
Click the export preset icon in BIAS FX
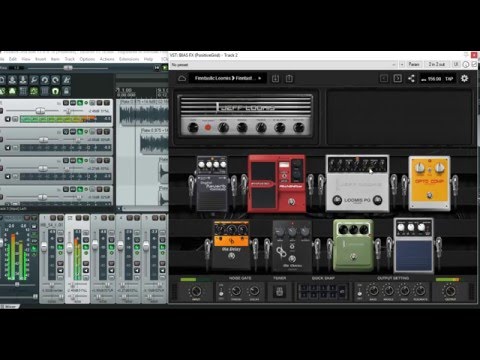click(289, 79)
